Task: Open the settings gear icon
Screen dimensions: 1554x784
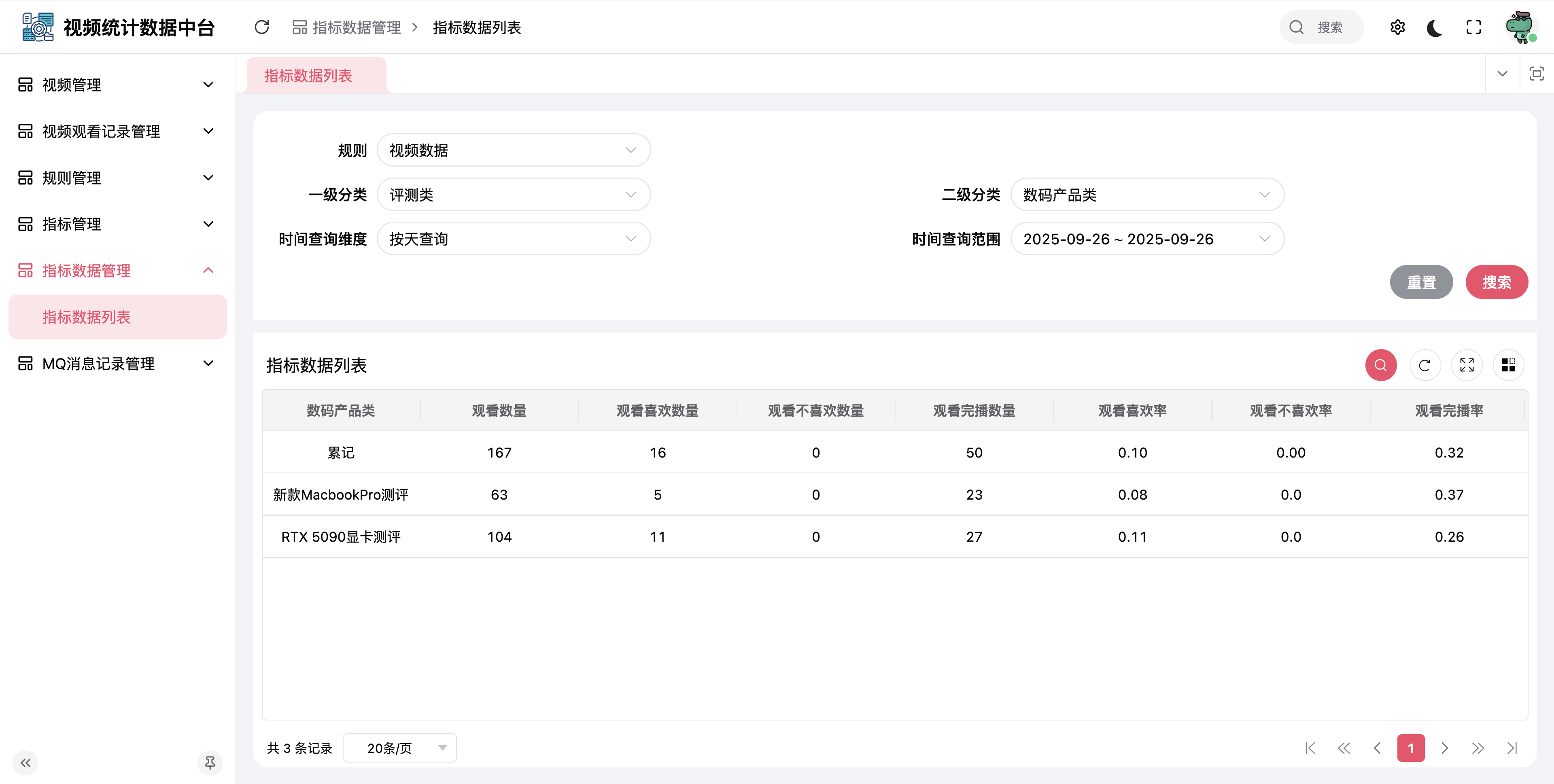Action: point(1397,27)
